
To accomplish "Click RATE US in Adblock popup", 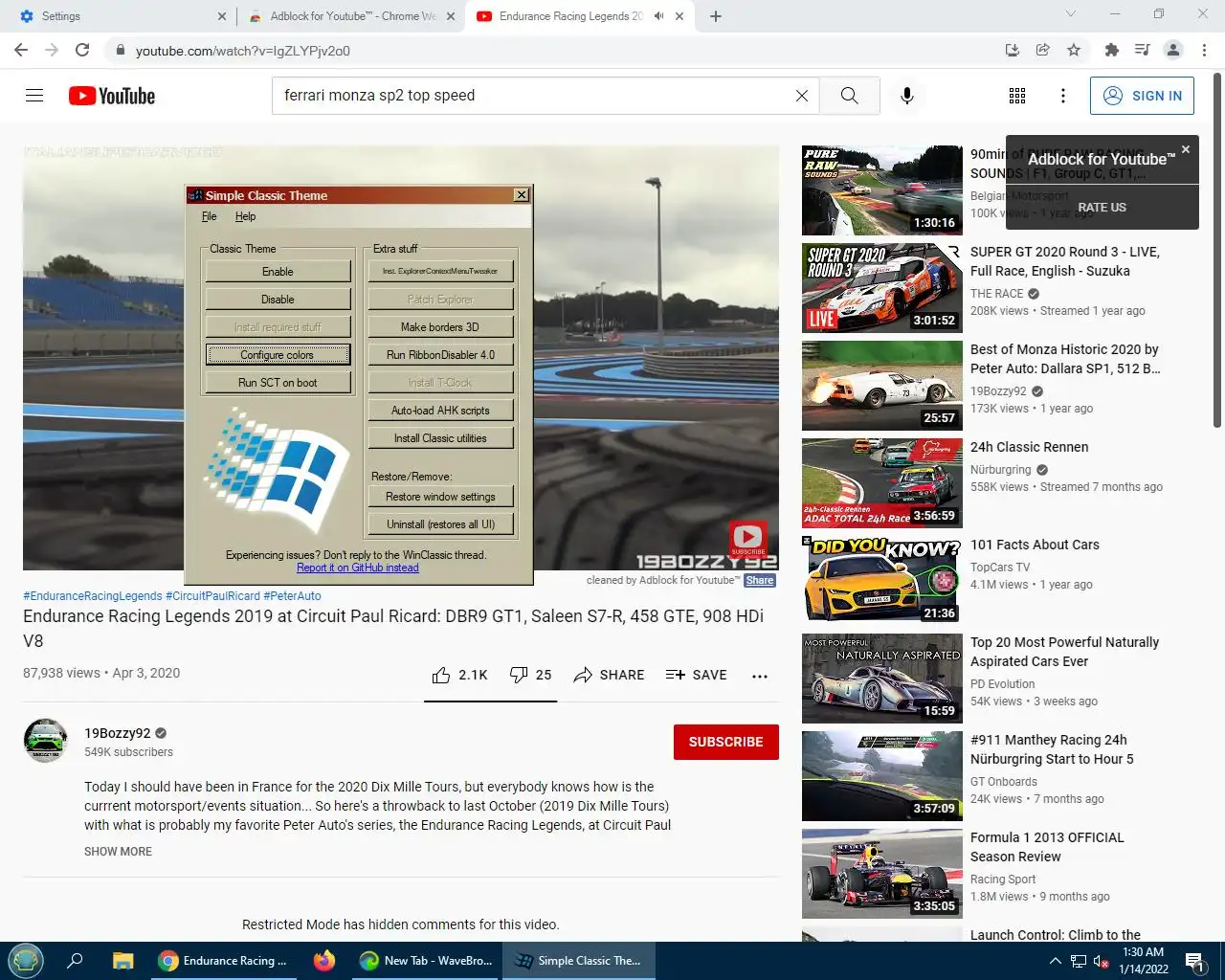I will pyautogui.click(x=1102, y=207).
